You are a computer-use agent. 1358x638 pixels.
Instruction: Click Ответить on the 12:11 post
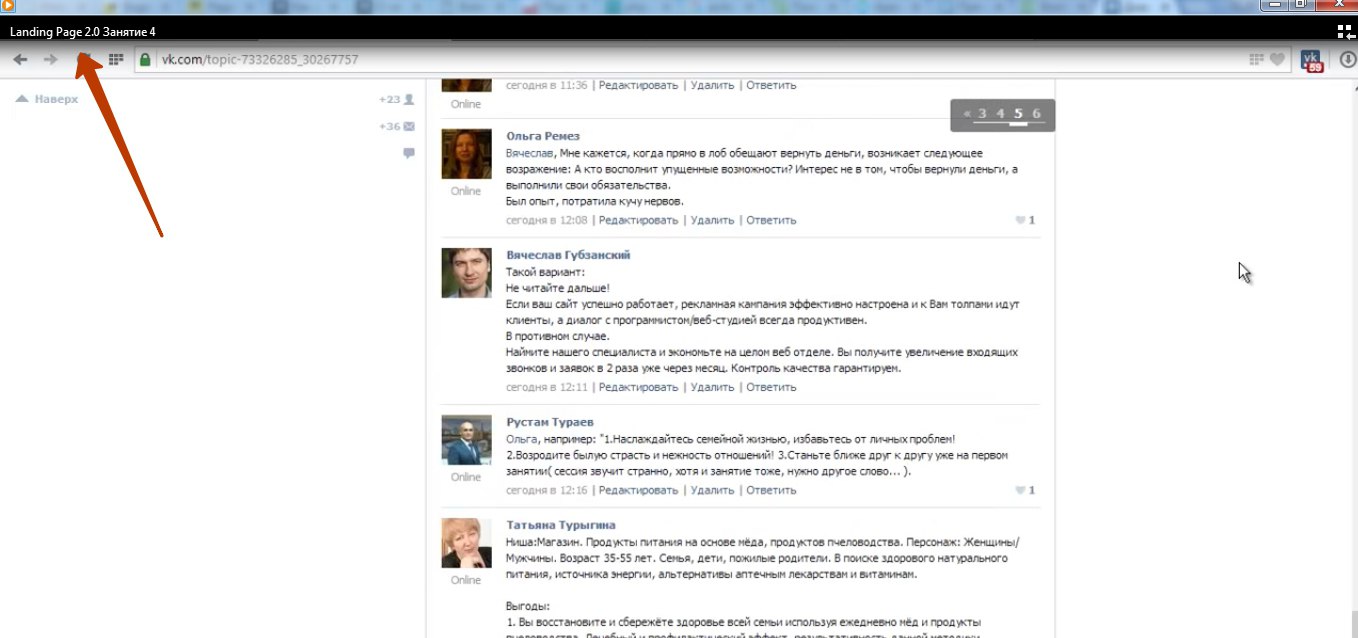tap(771, 387)
